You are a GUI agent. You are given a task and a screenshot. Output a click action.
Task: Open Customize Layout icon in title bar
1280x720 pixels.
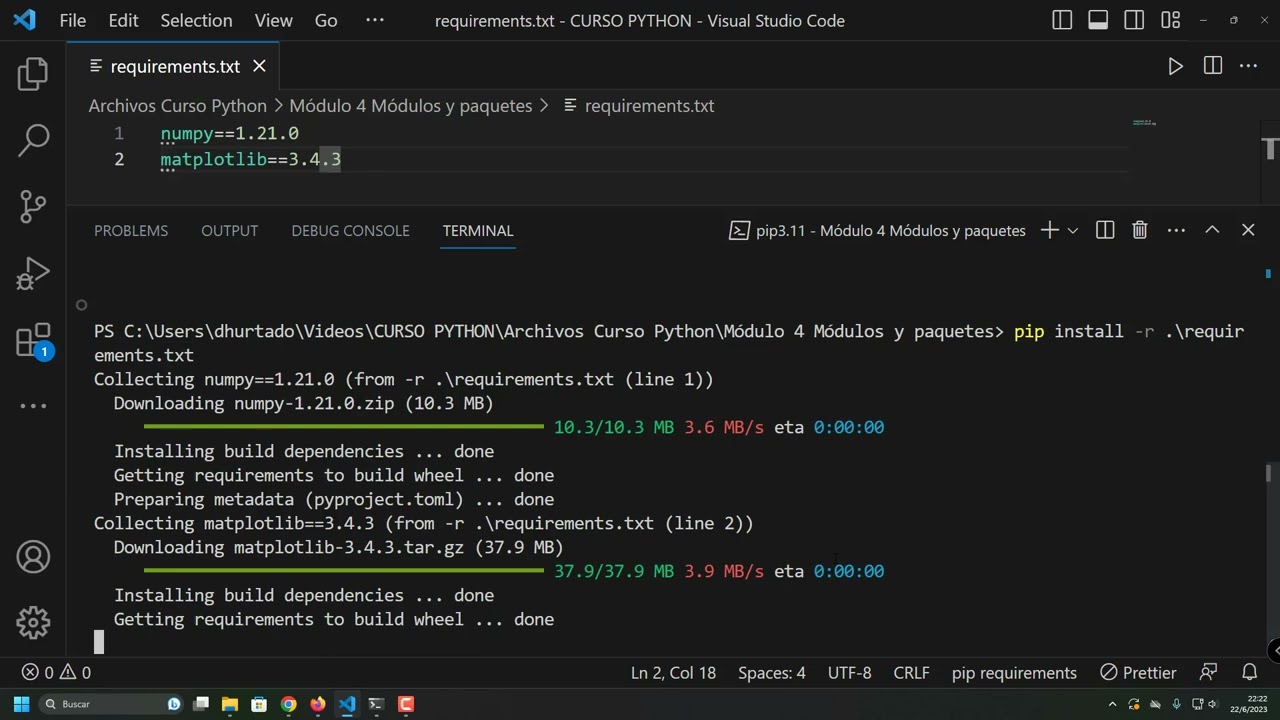tap(1170, 20)
